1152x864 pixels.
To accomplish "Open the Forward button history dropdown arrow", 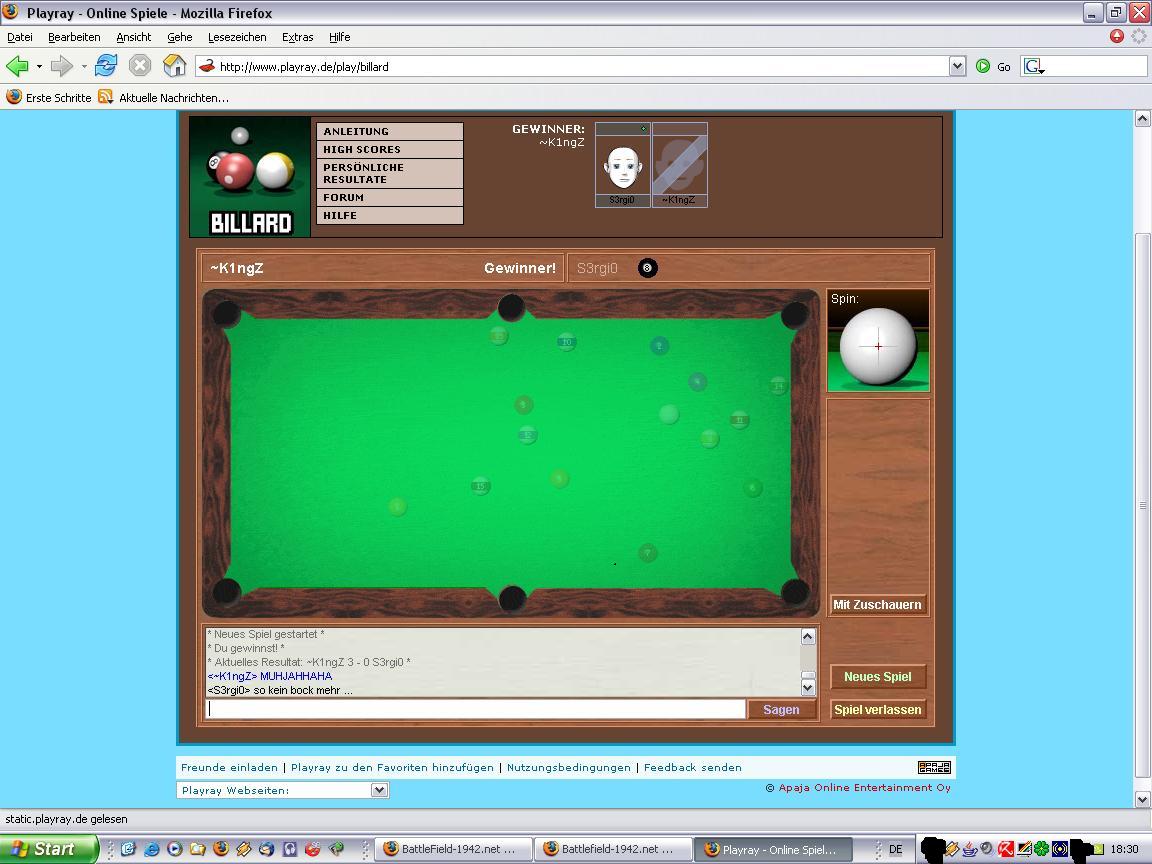I will pyautogui.click(x=84, y=66).
